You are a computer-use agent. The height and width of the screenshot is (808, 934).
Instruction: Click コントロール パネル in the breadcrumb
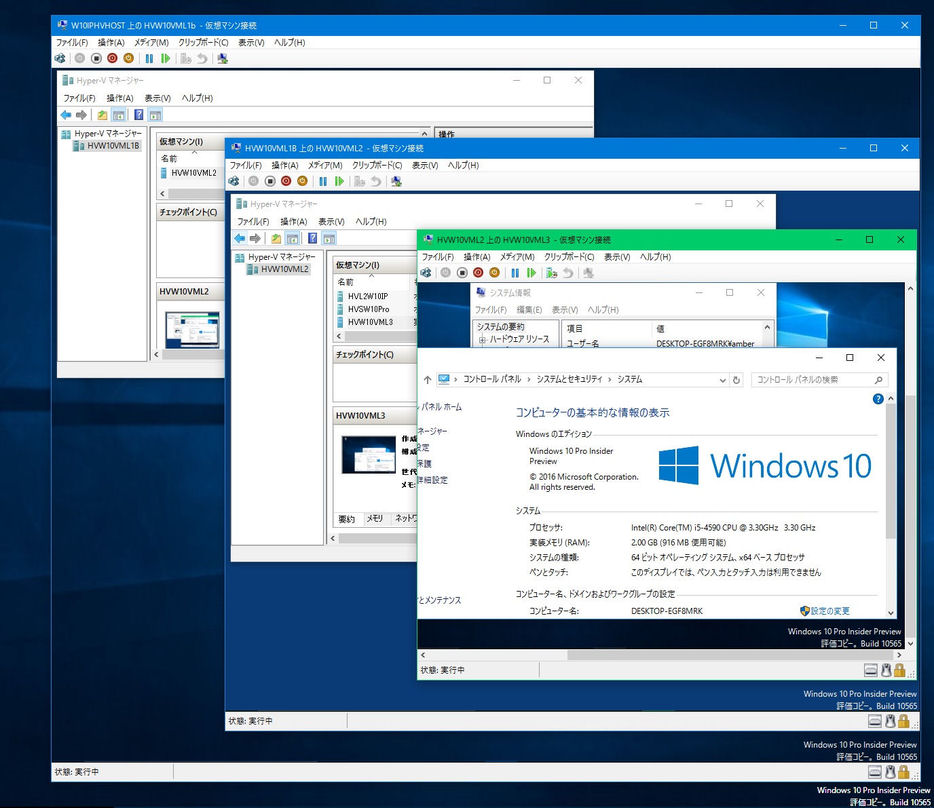pos(492,379)
